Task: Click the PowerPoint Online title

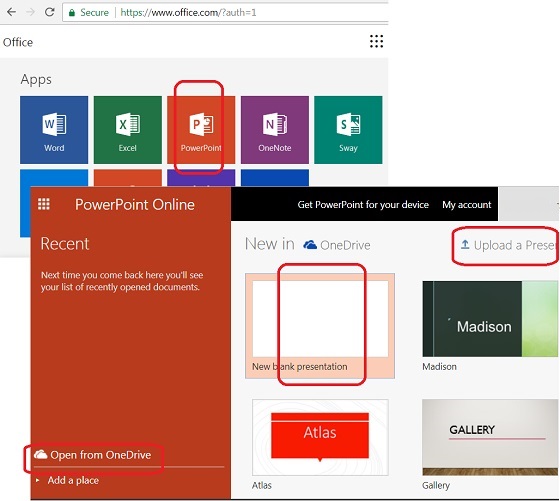Action: pyautogui.click(x=135, y=205)
